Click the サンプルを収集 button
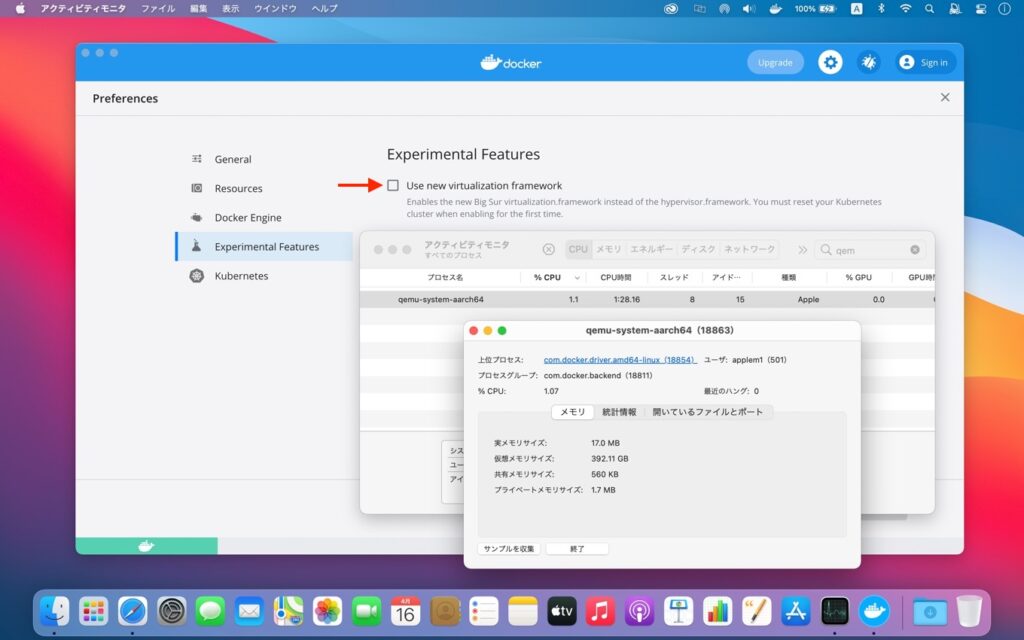 [x=509, y=548]
